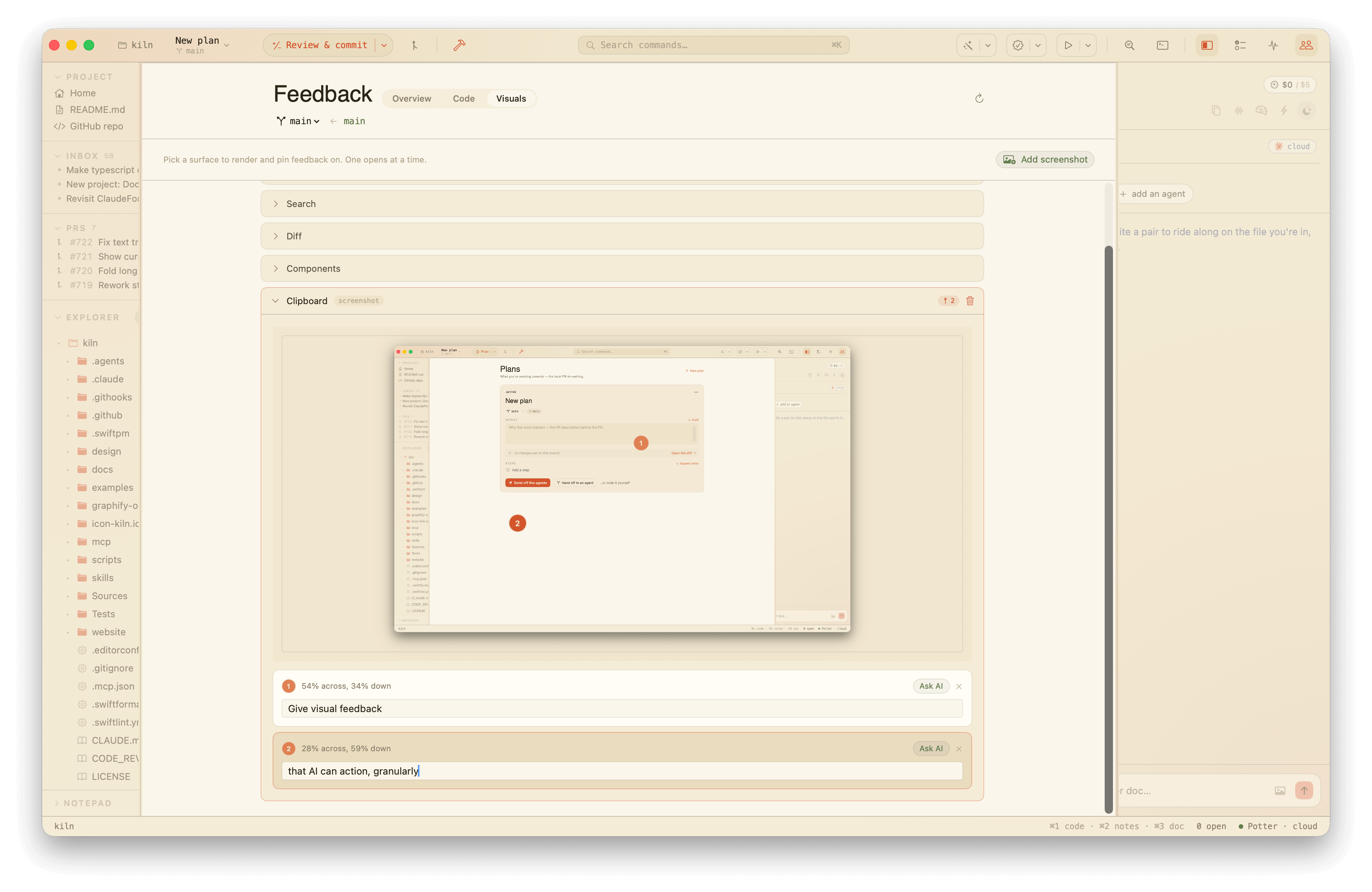Click Review & commit button
Viewport: 1372px width, 892px height.
[x=320, y=45]
